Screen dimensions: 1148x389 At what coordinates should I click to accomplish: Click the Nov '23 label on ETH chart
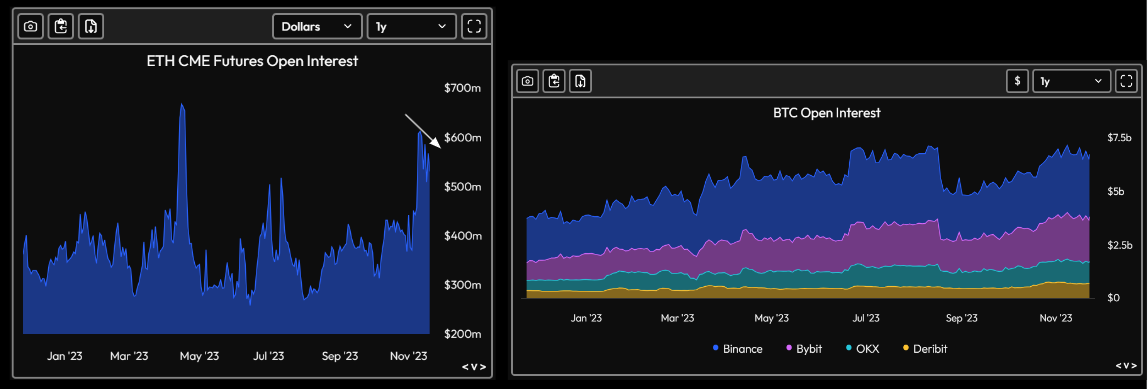(x=408, y=356)
